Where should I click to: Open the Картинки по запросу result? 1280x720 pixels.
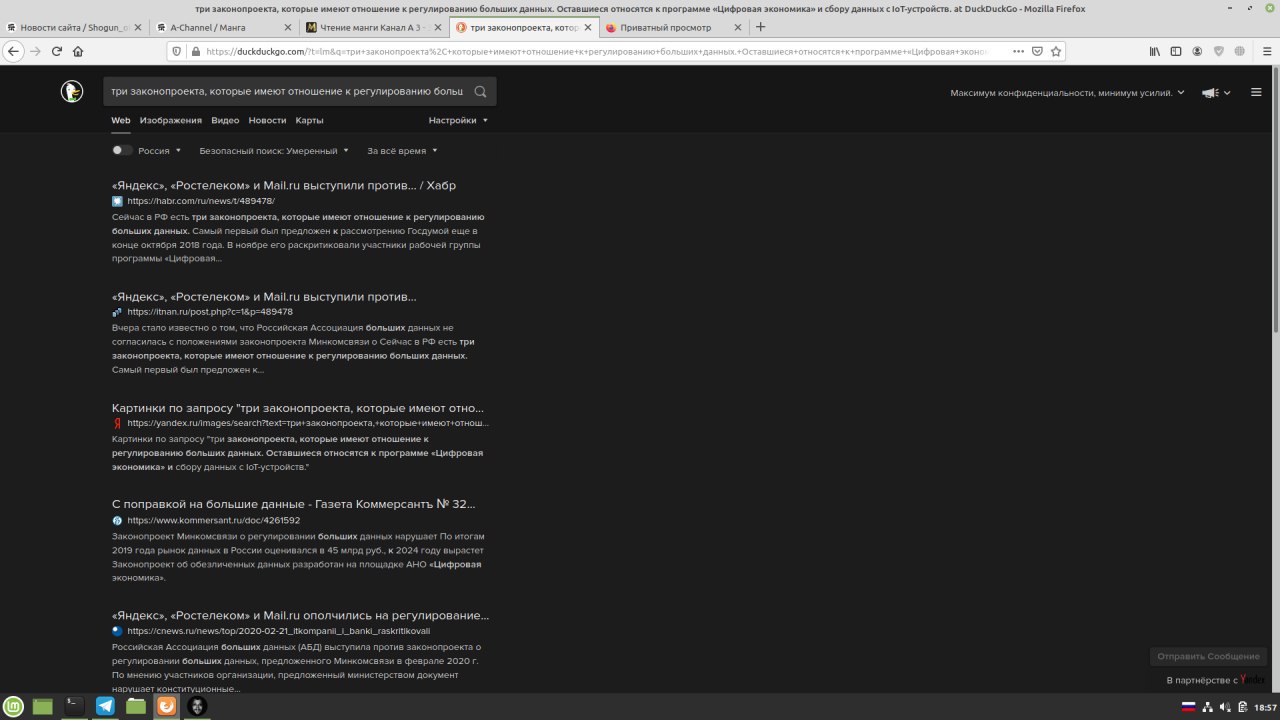(298, 408)
